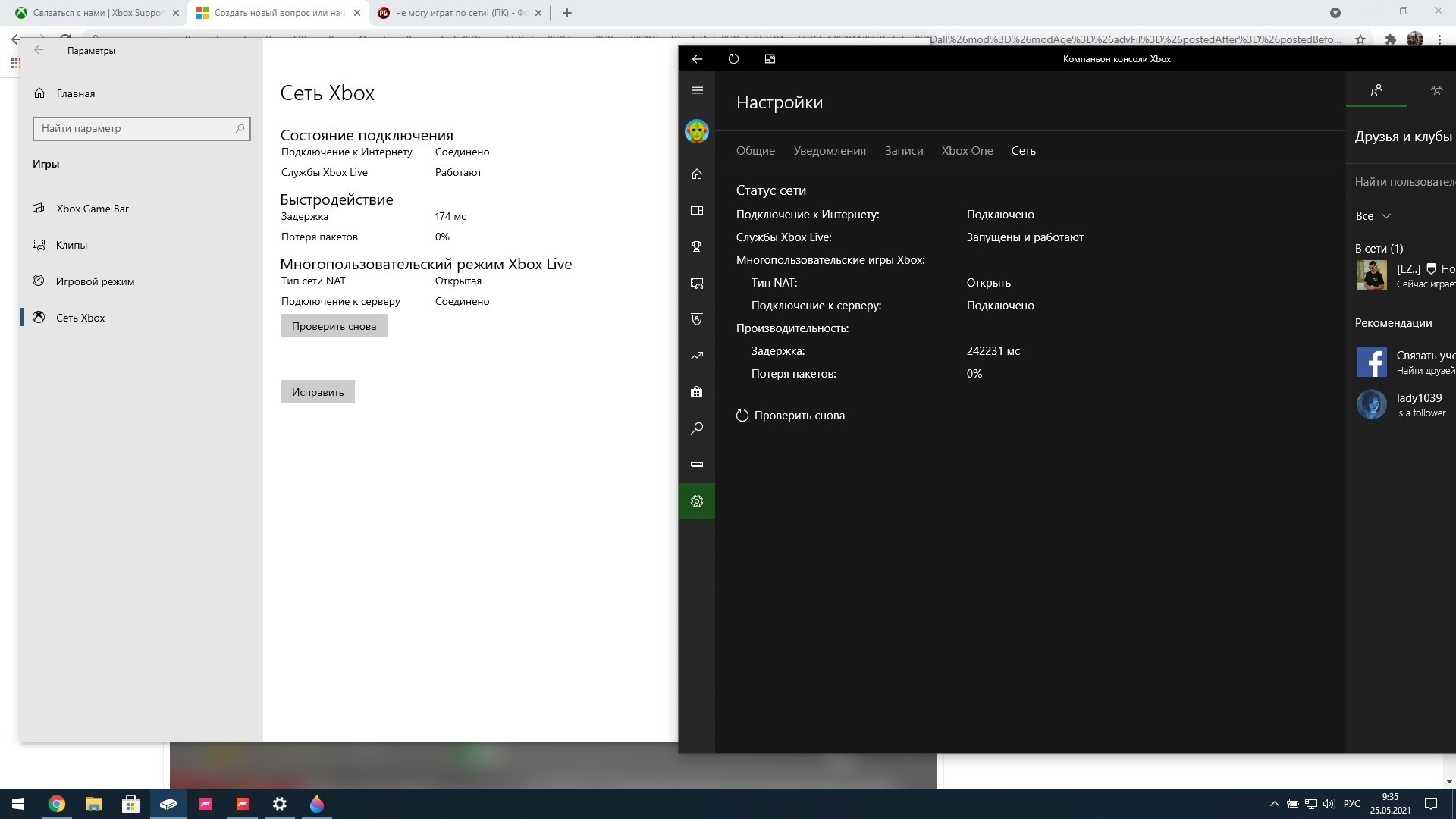Open the Settings gear on the taskbar
Viewport: 1456px width, 819px height.
[x=280, y=804]
